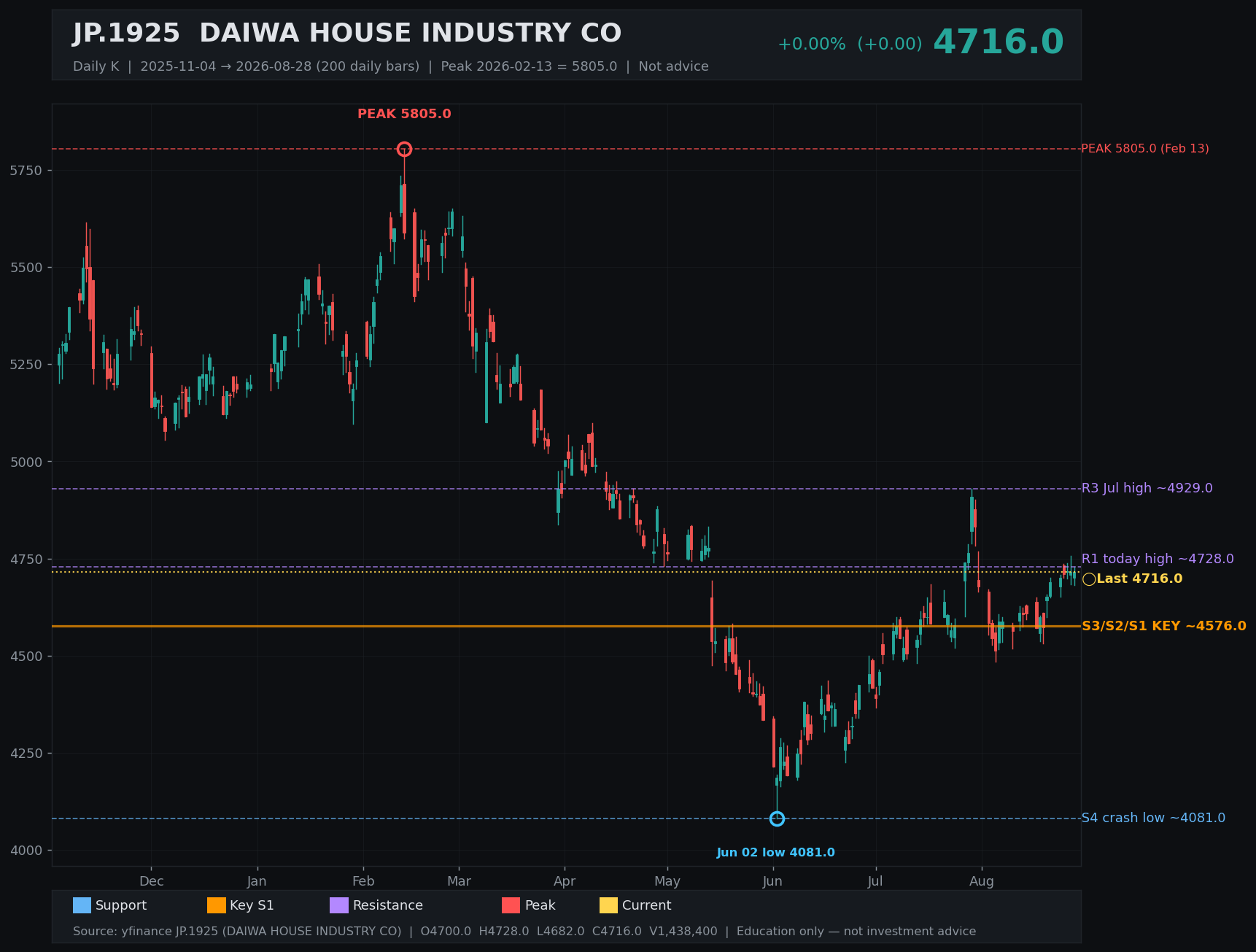Click the "Dec" x-axis month label
The image size is (1256, 952).
tap(152, 881)
